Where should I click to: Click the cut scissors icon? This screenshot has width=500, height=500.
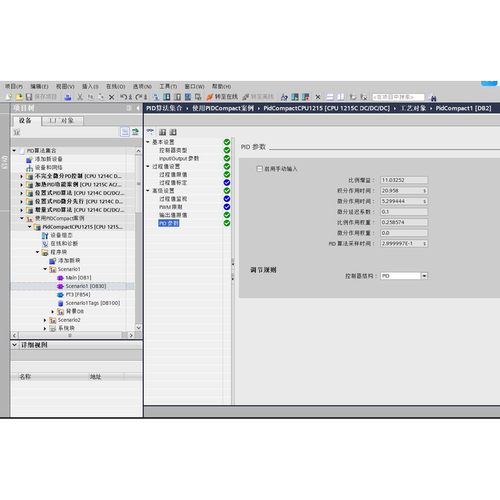pos(80,97)
